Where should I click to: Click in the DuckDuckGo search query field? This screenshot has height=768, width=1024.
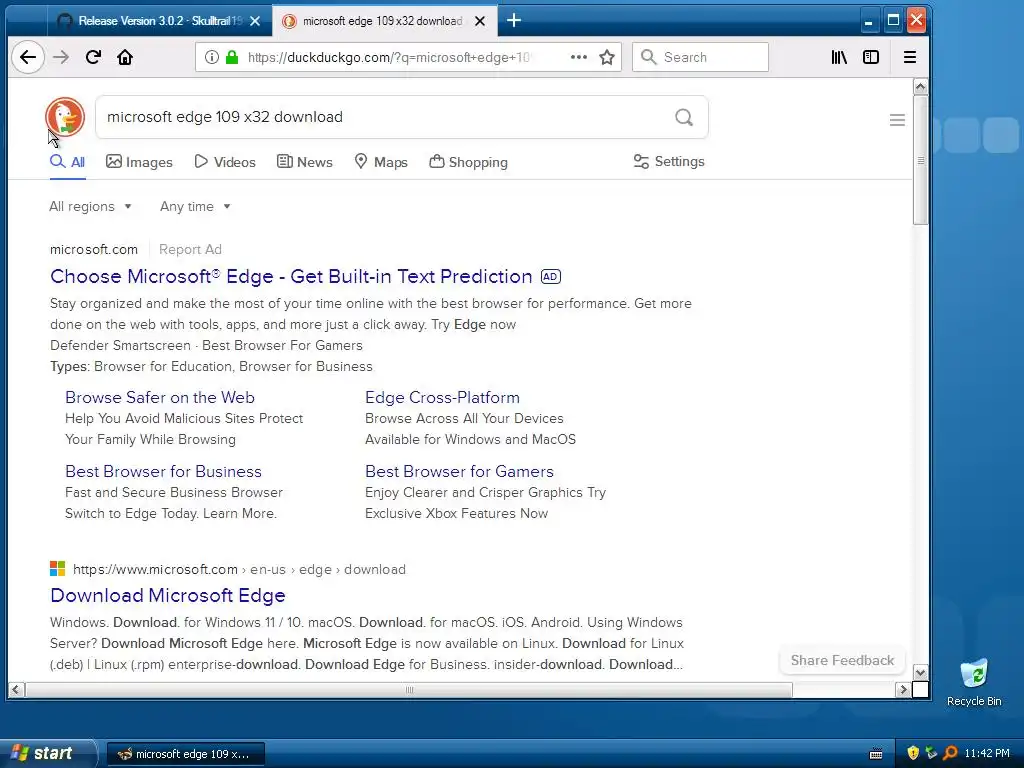coord(385,118)
